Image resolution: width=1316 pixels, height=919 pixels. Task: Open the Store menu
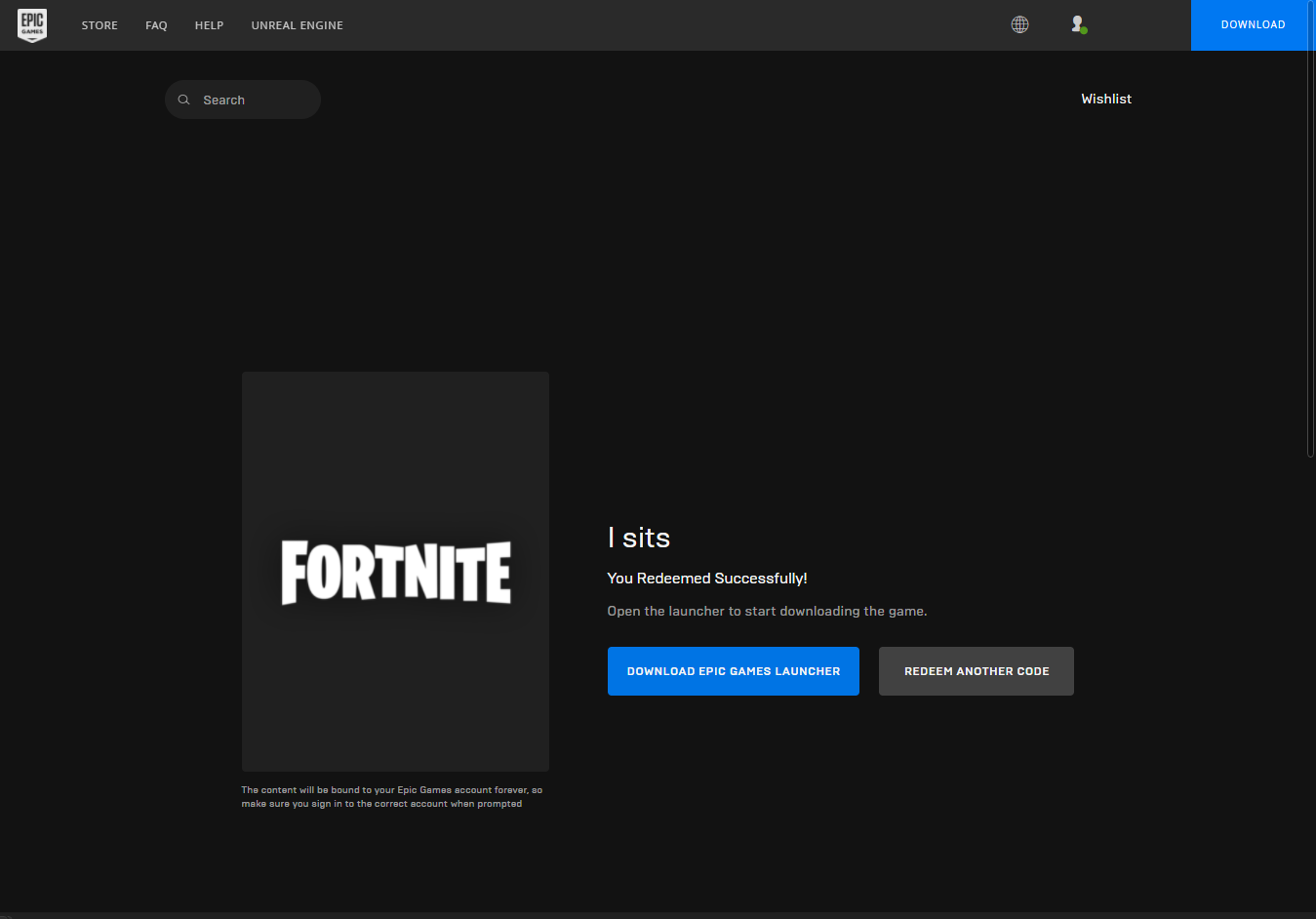click(x=100, y=25)
